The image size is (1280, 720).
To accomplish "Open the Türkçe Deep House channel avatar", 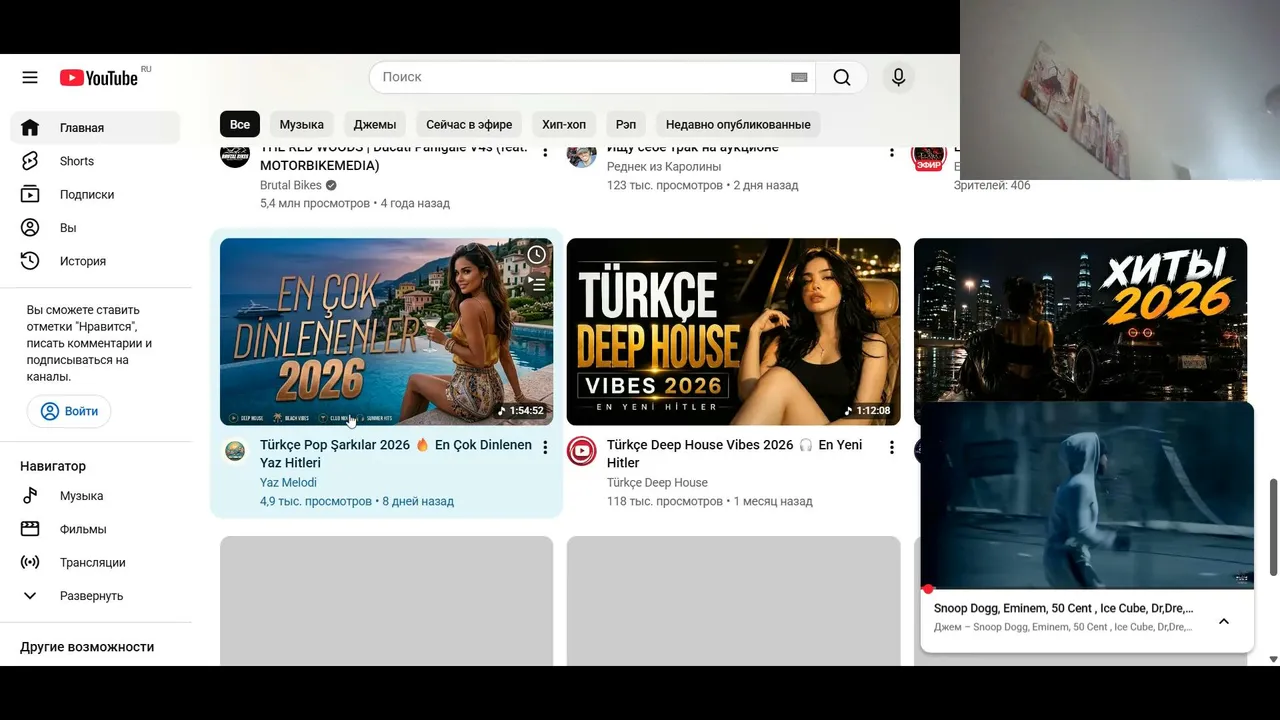I will point(582,451).
